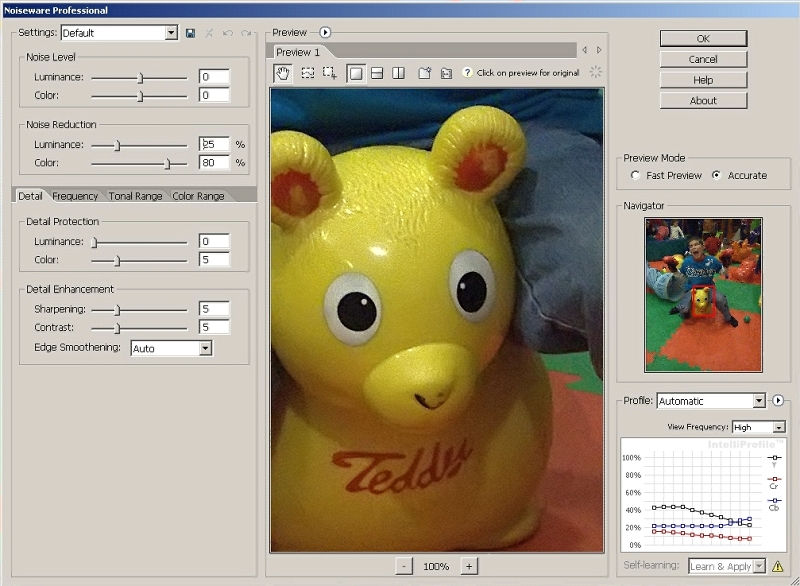
Task: Click the OK button
Action: 703,38
